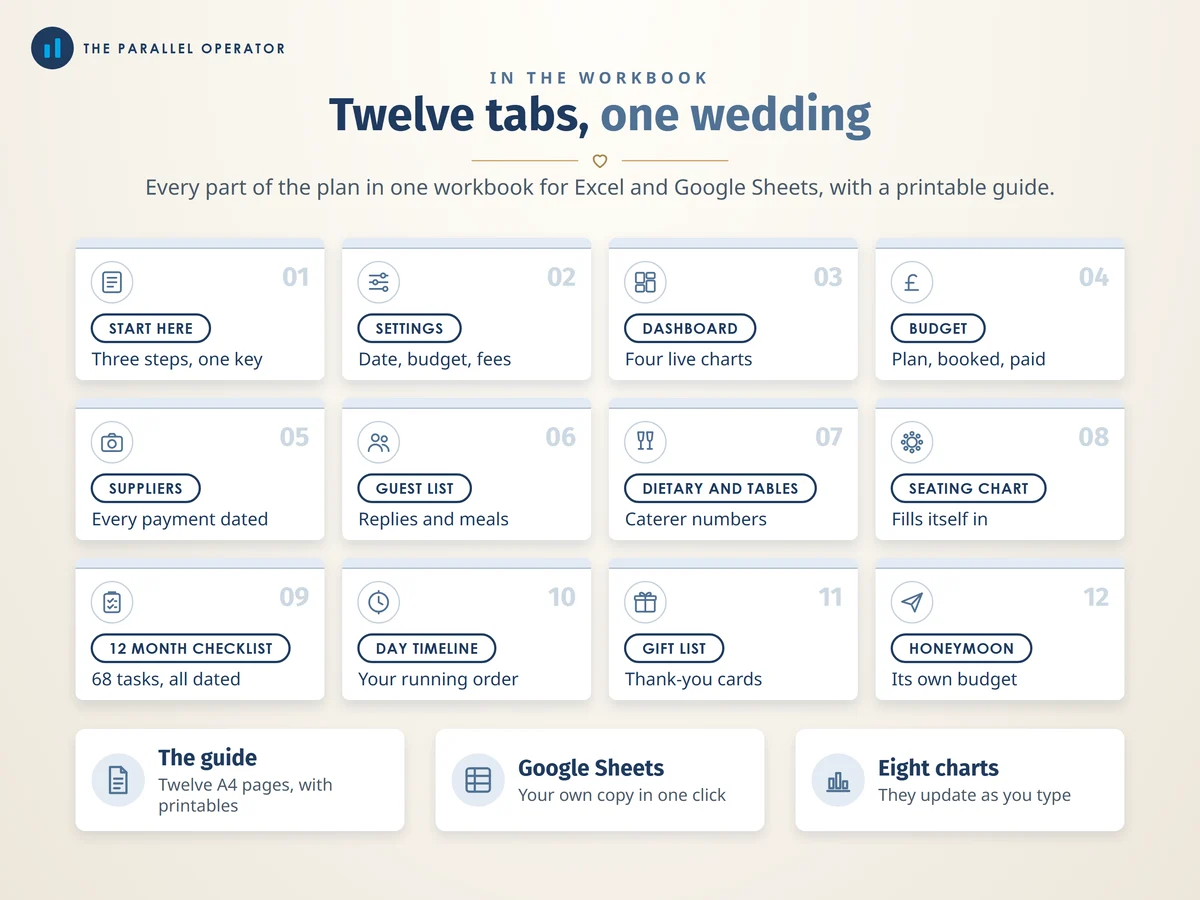Click the round table icon on Seating Chart card
The width and height of the screenshot is (1200, 900).
911,442
